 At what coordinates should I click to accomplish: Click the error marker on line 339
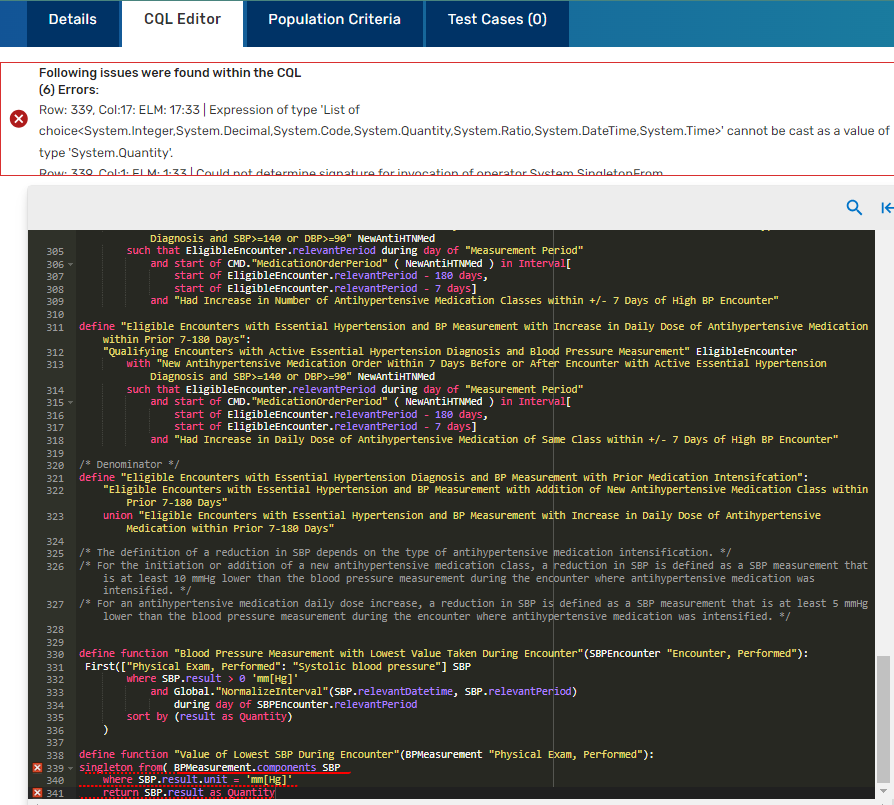click(37, 768)
